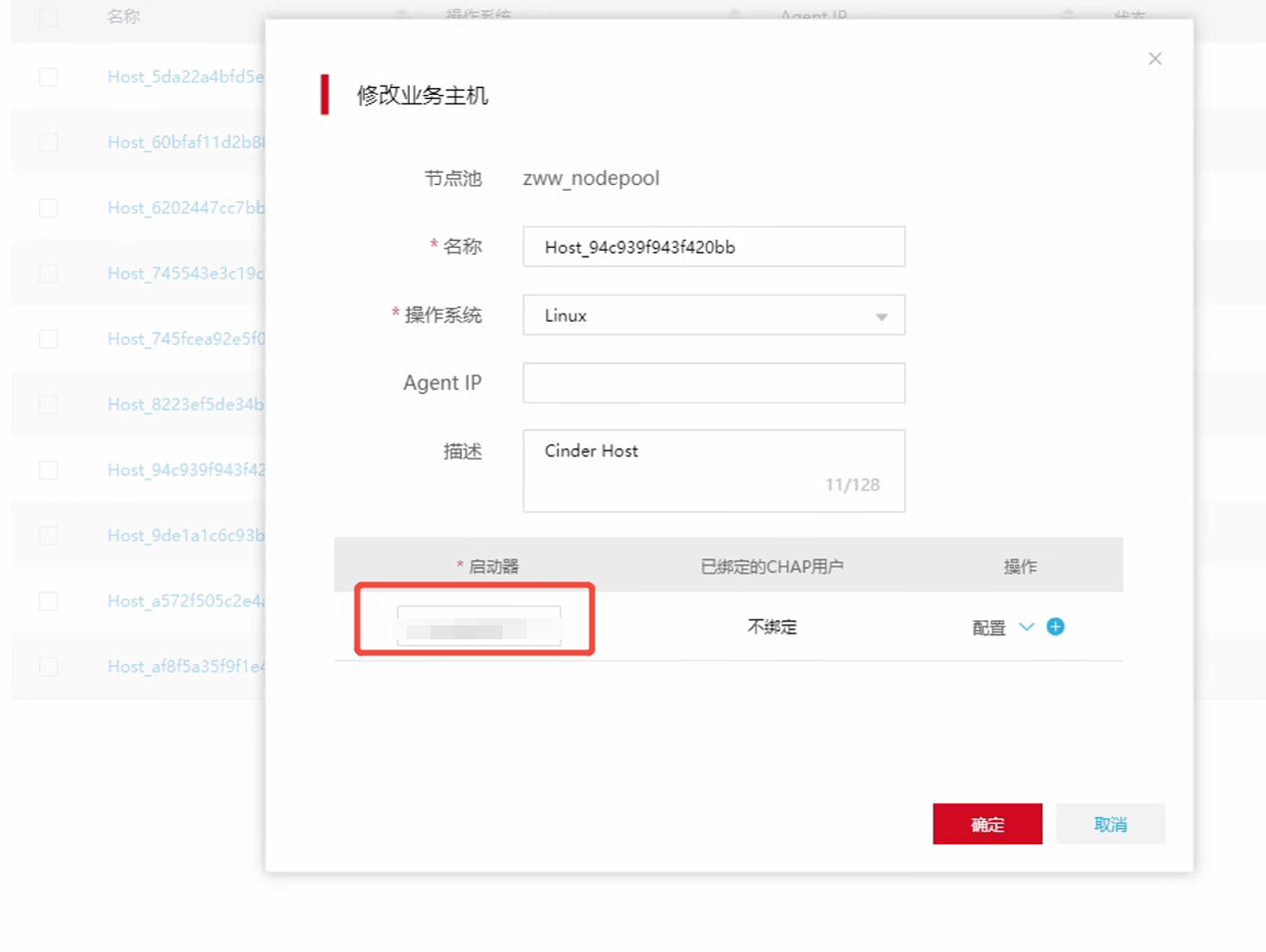Click the 描述 text area with Cinder Host
This screenshot has height=952, width=1266.
[x=713, y=471]
